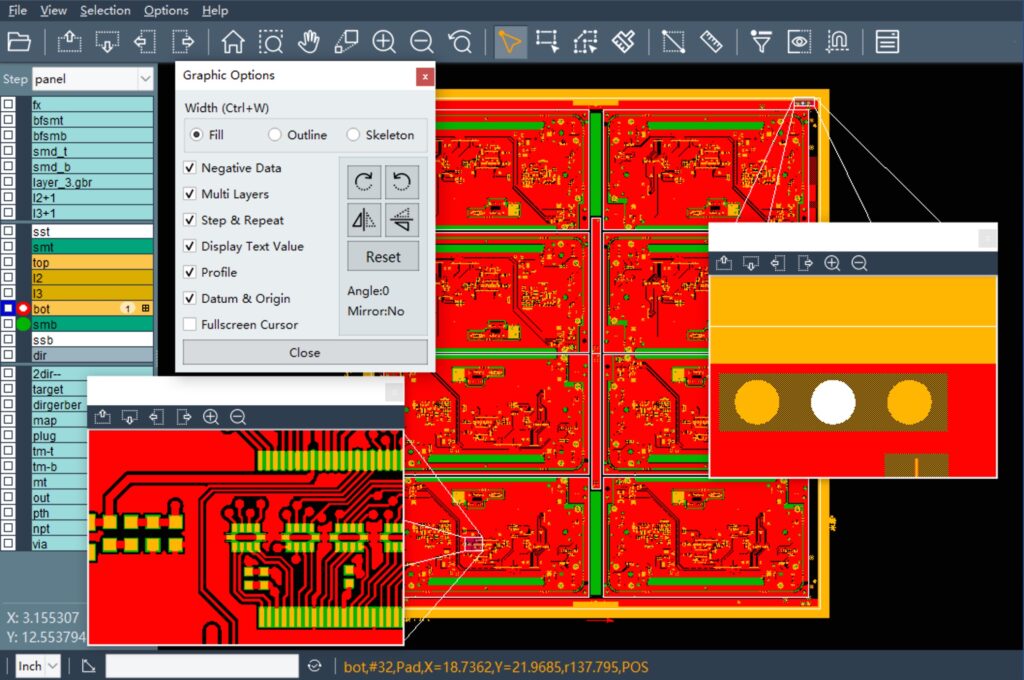Screen dimensions: 1024x680
Task: Click the green color circle on smb layer
Action: (23, 325)
